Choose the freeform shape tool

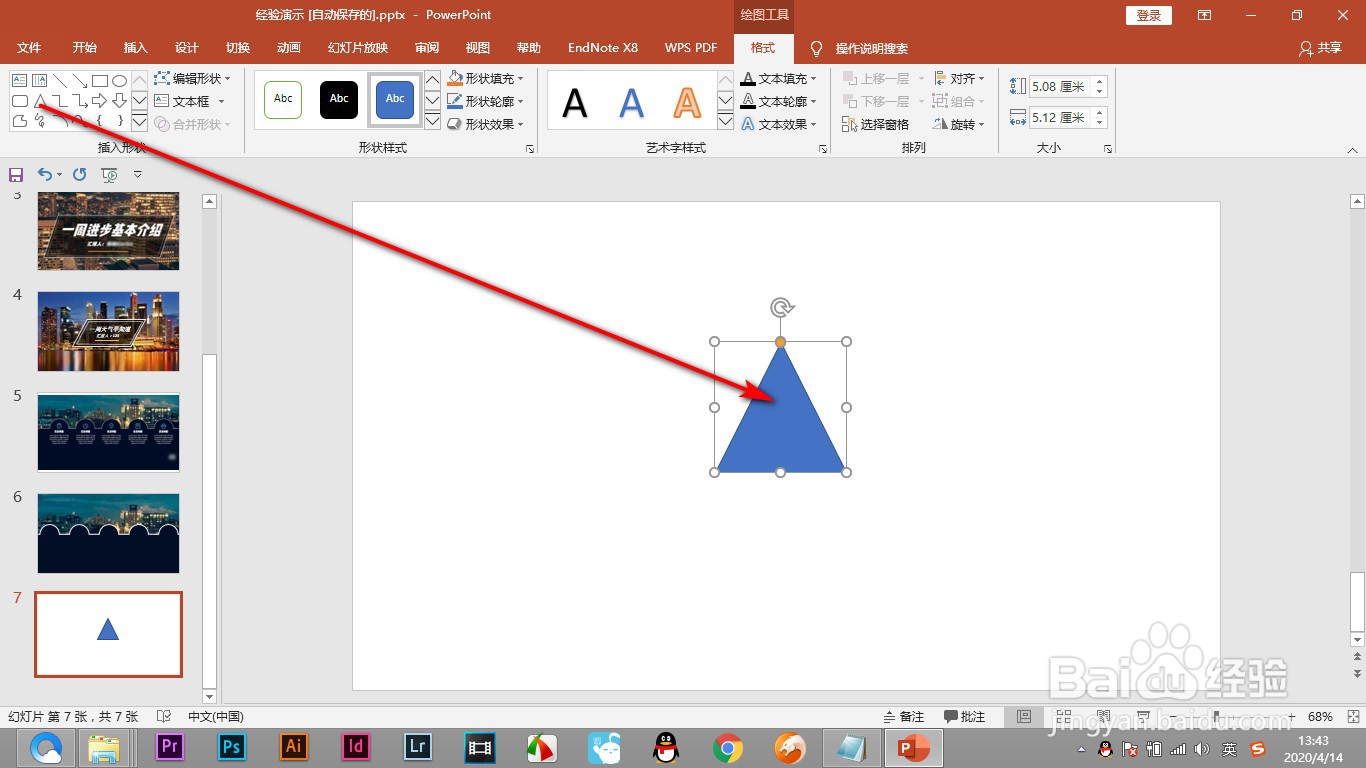[x=20, y=121]
